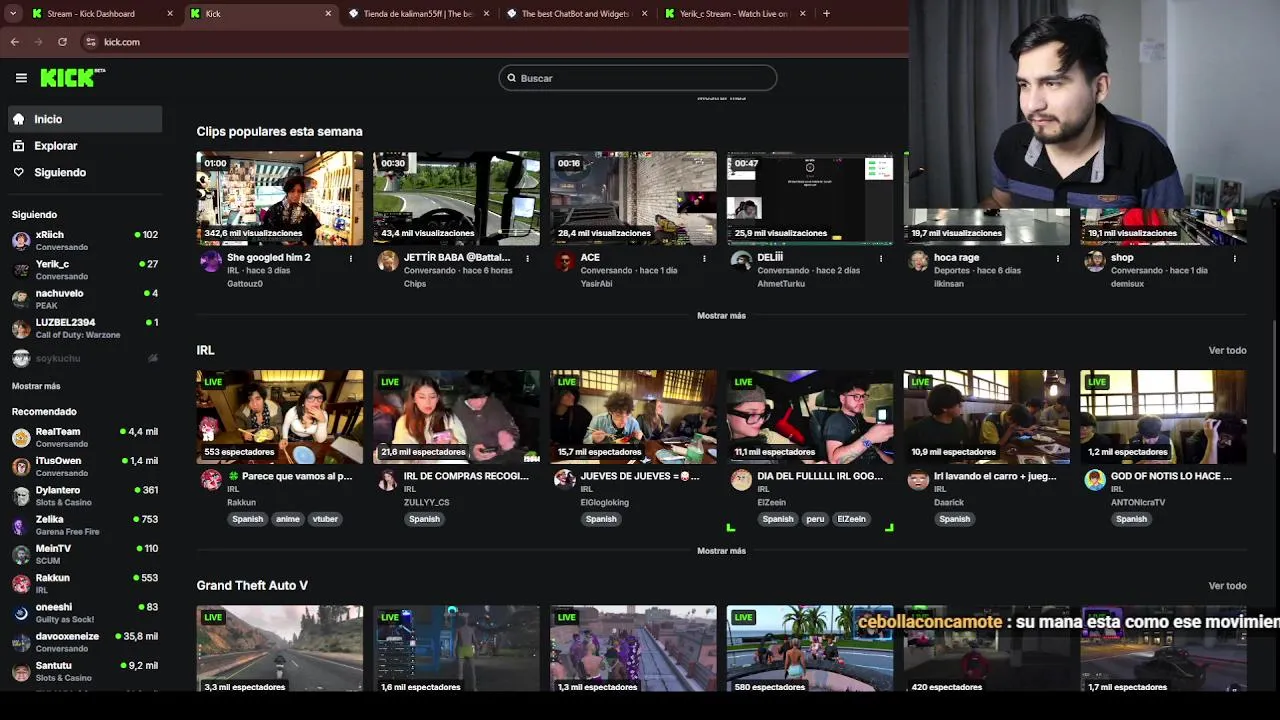Click Chips clip channel avatar
The width and height of the screenshot is (1280, 720).
(x=388, y=261)
